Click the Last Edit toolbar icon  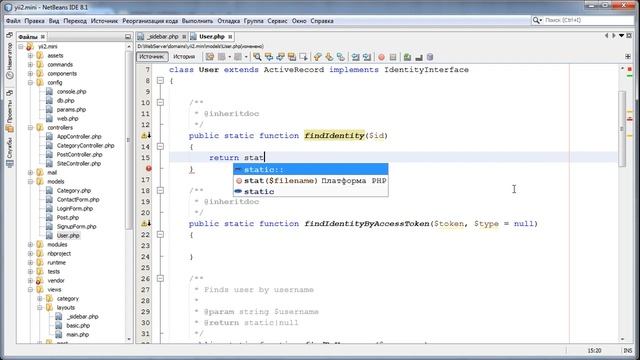coord(209,57)
